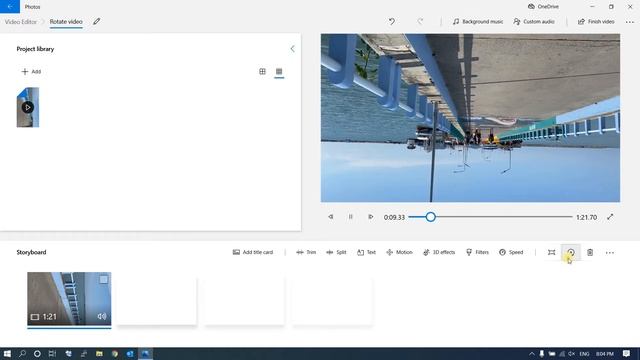Open the top-right See more menu
Viewport: 640px width, 360px height.
tap(630, 22)
